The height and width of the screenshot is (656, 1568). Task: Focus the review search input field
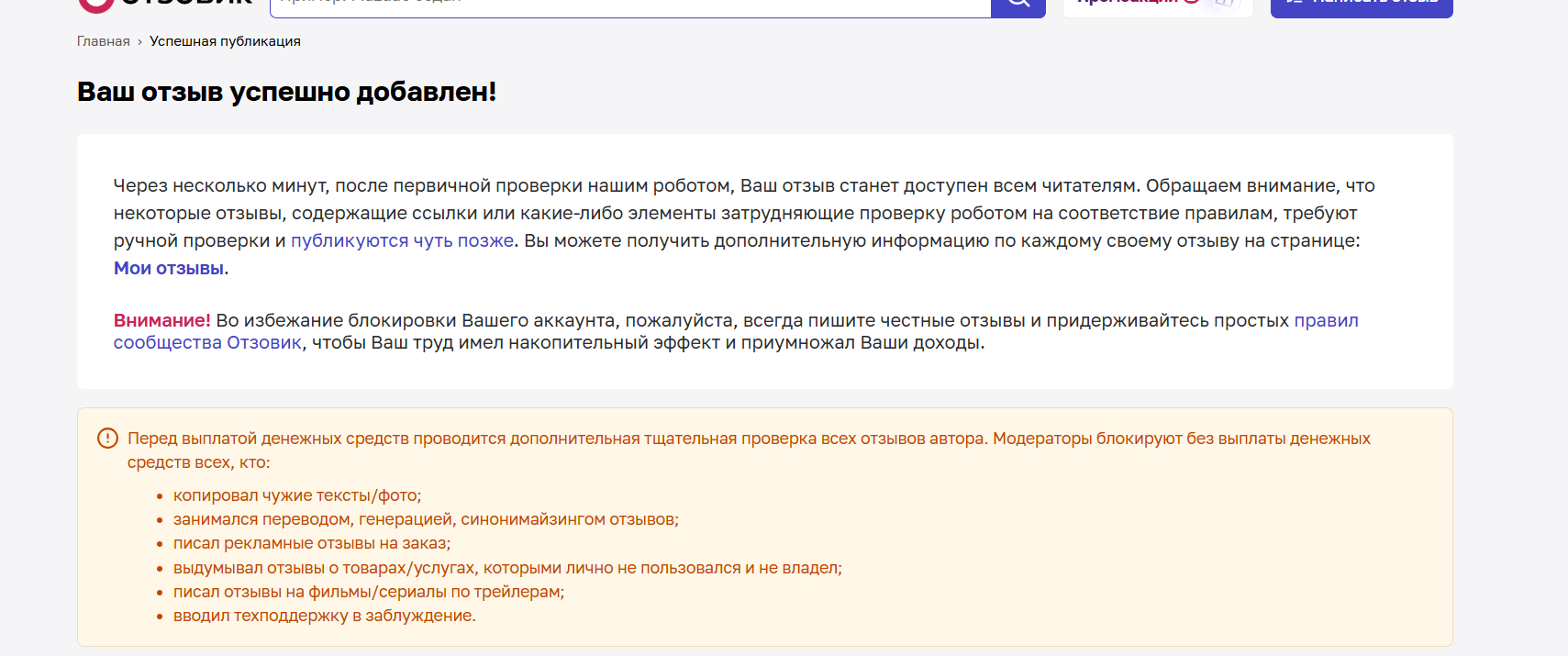630,6
